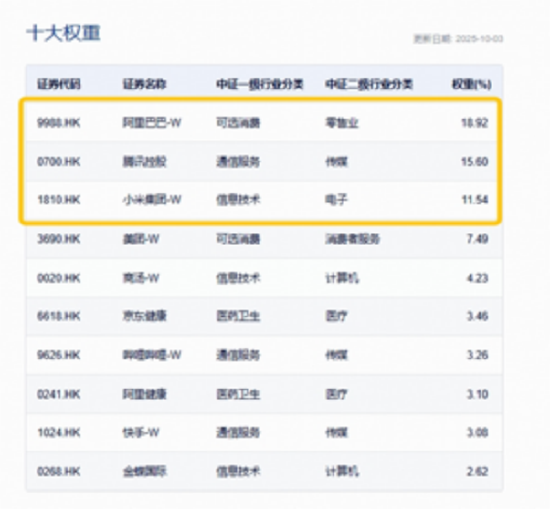Click stock code 0700.HK
This screenshot has width=550, height=509.
pos(59,162)
